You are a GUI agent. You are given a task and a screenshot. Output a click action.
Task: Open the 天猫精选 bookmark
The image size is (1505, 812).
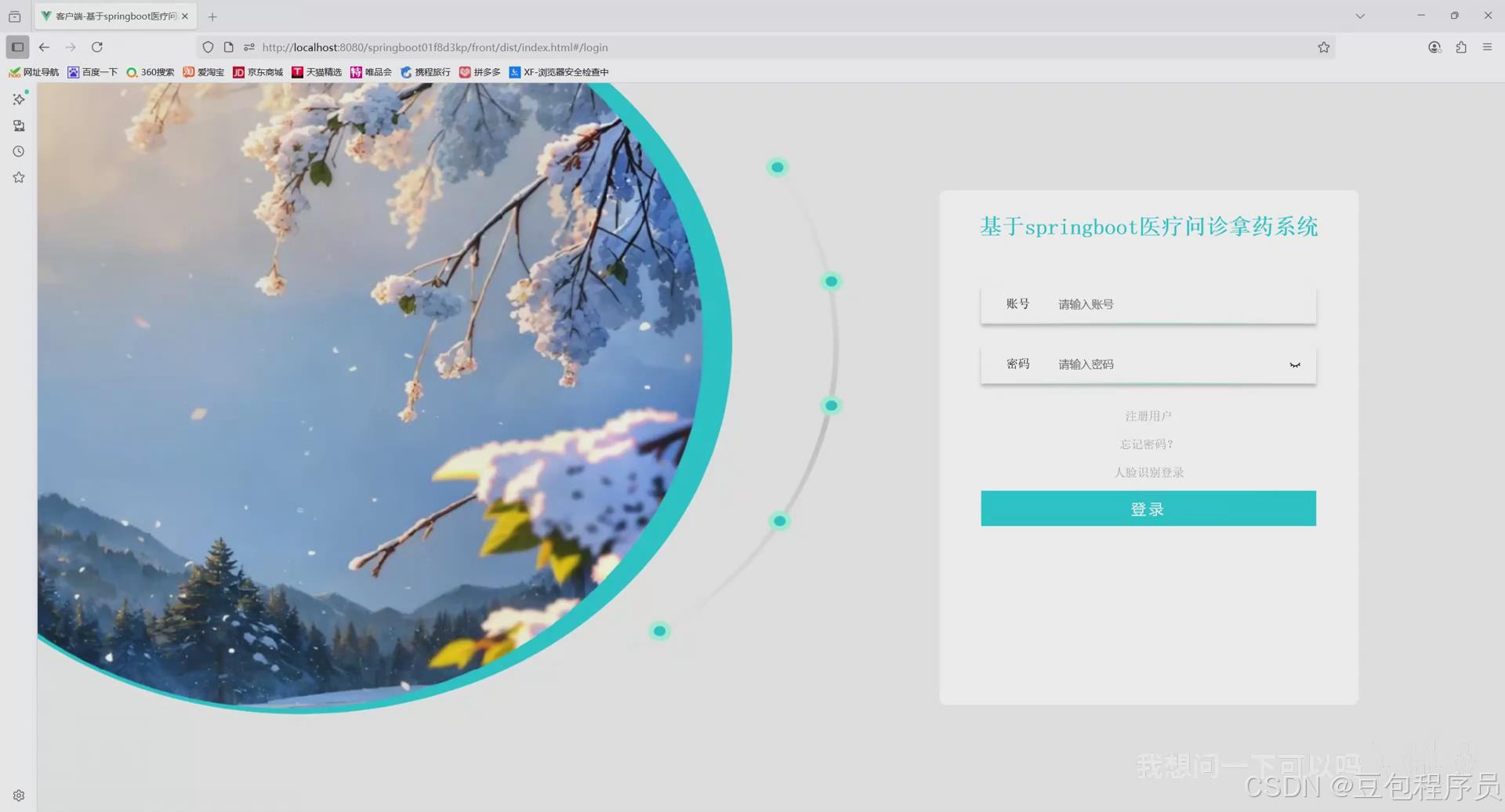[317, 72]
